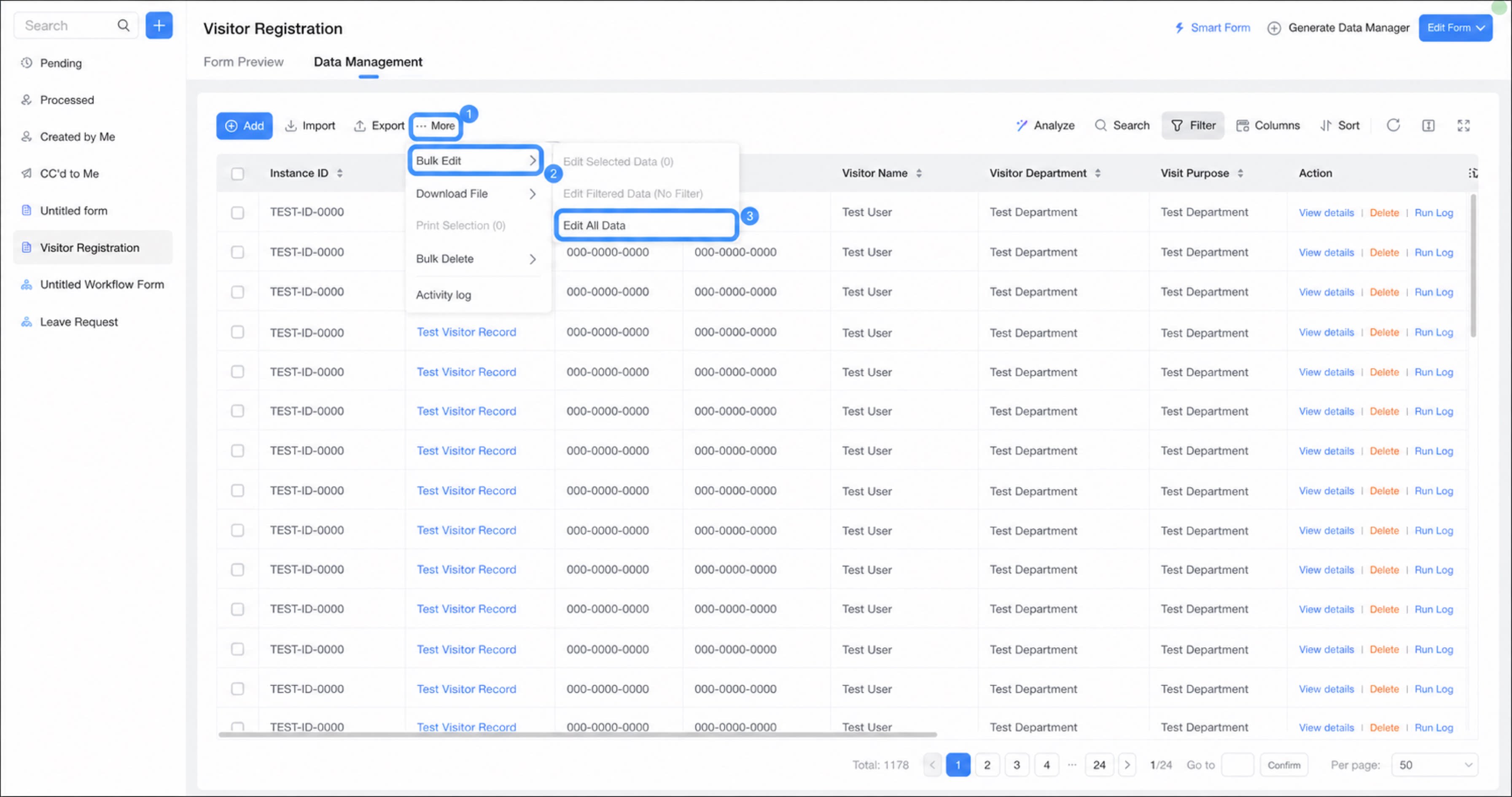Expand the Edit Form dropdown button
This screenshot has height=797, width=1512.
coord(1455,27)
